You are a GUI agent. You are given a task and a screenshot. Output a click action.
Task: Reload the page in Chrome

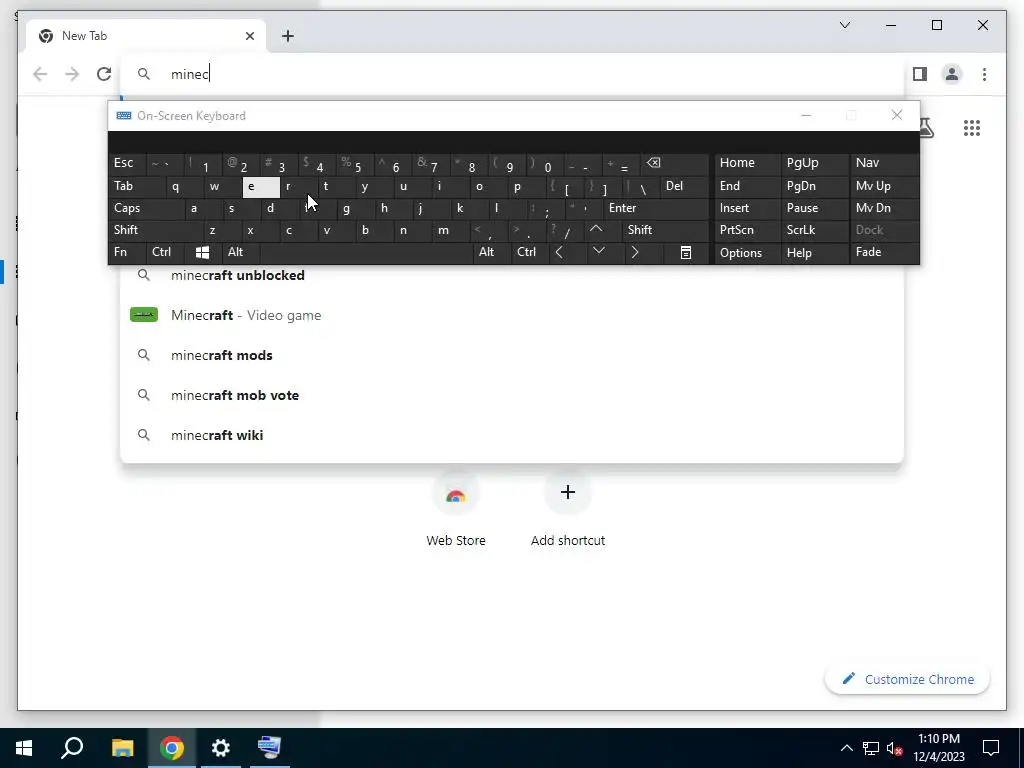click(104, 74)
